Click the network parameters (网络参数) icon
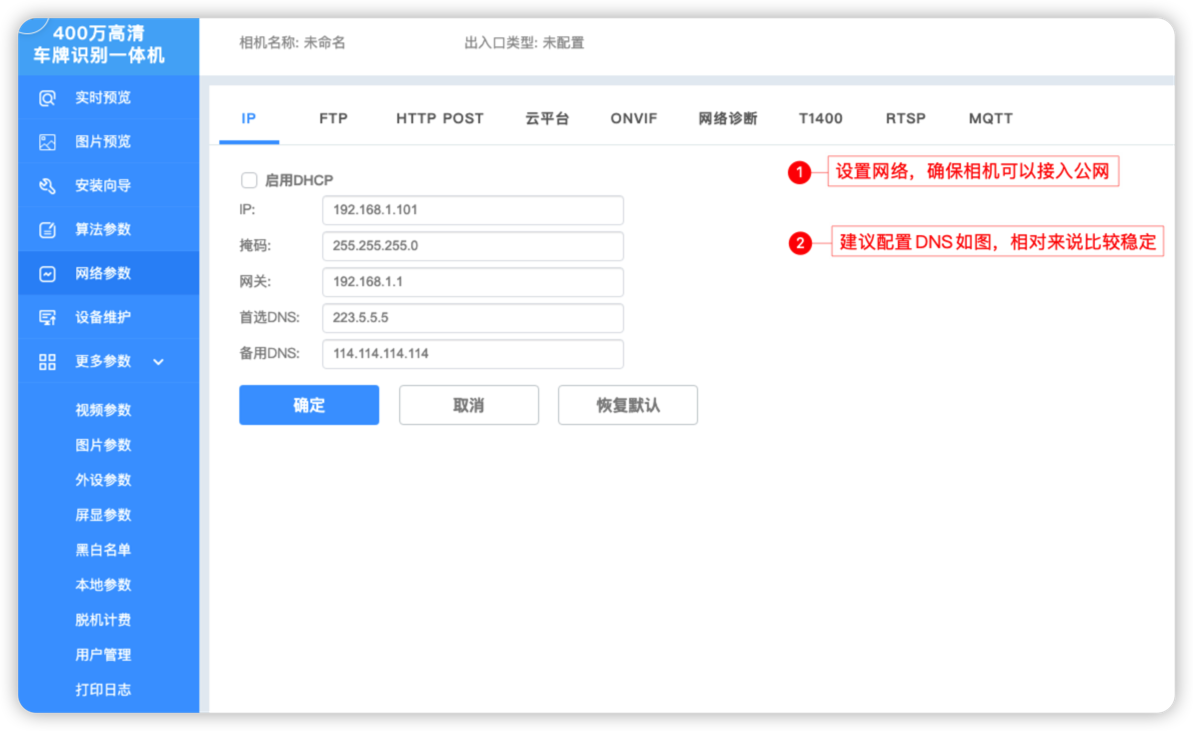The height and width of the screenshot is (731, 1193). (x=47, y=274)
